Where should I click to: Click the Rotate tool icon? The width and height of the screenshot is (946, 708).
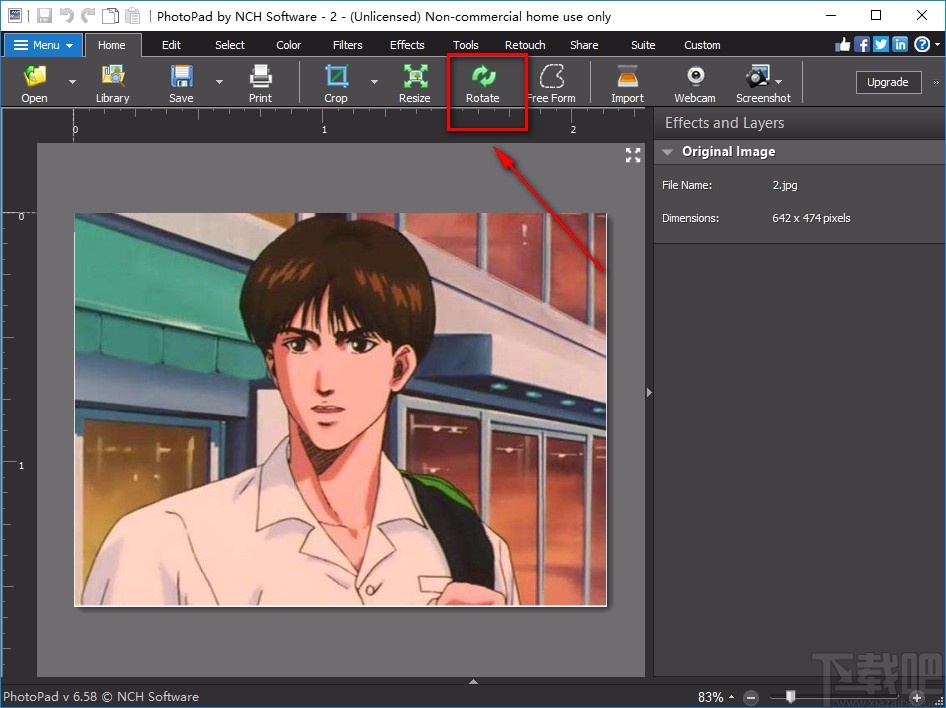click(483, 77)
